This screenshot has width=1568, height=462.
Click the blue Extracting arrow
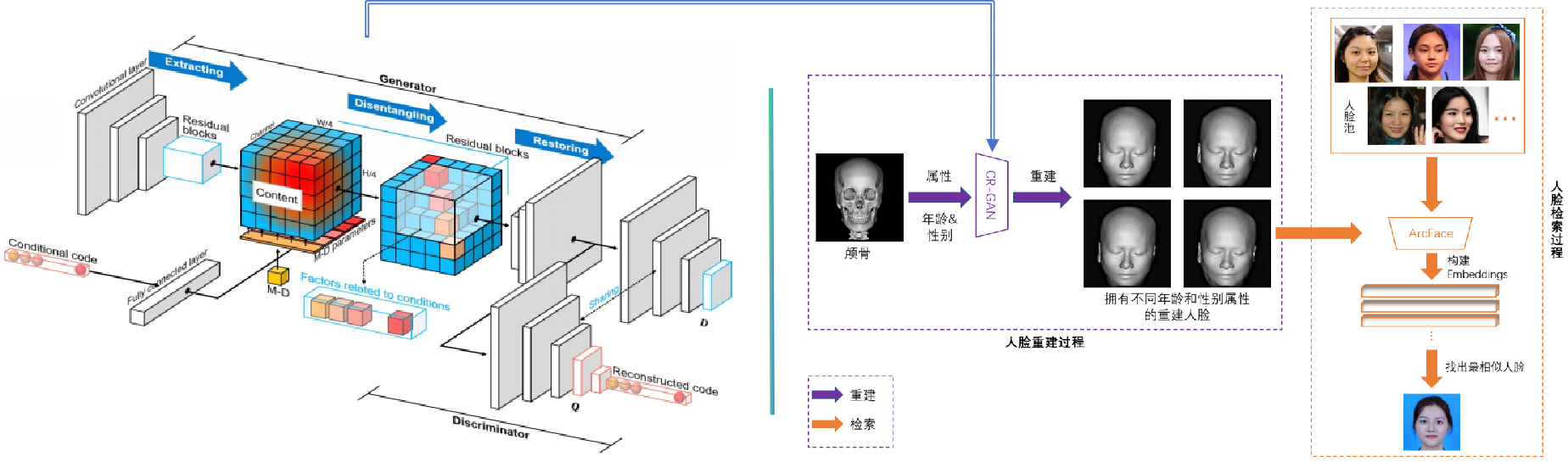point(197,69)
